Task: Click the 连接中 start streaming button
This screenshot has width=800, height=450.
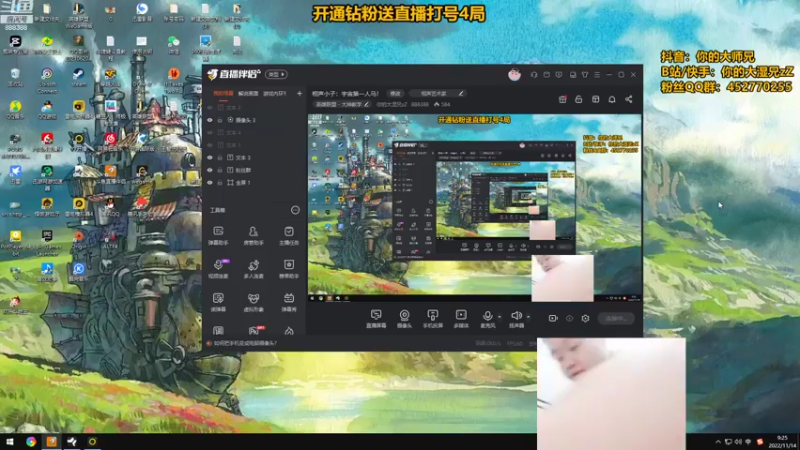Action: click(616, 318)
